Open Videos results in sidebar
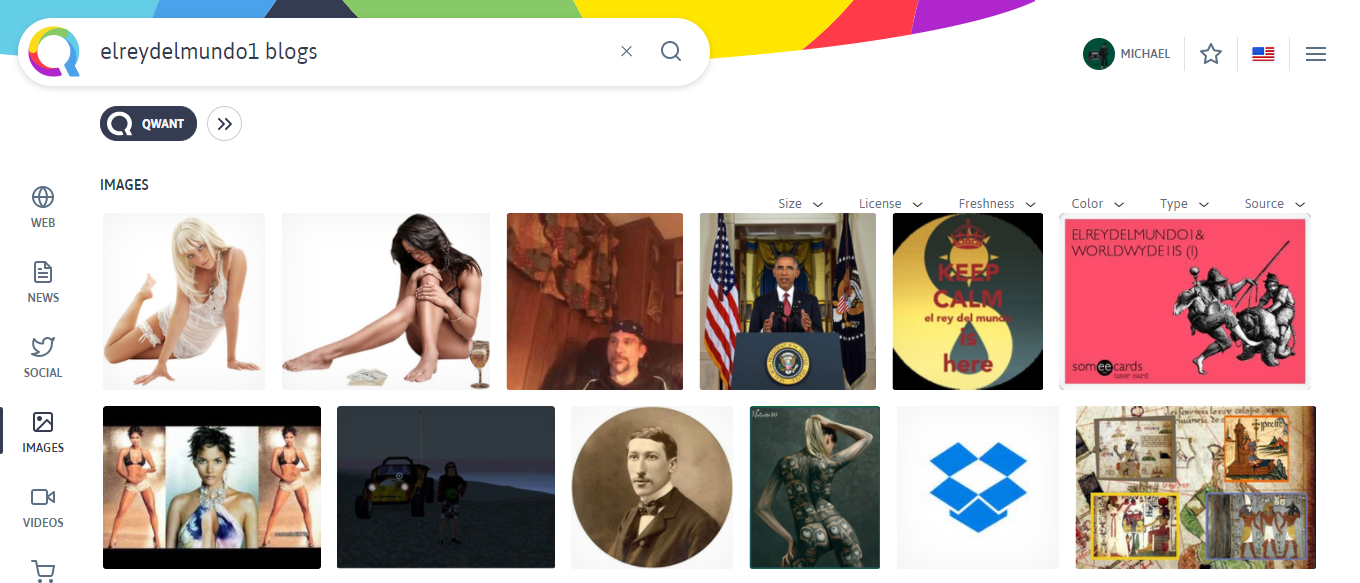 coord(43,507)
